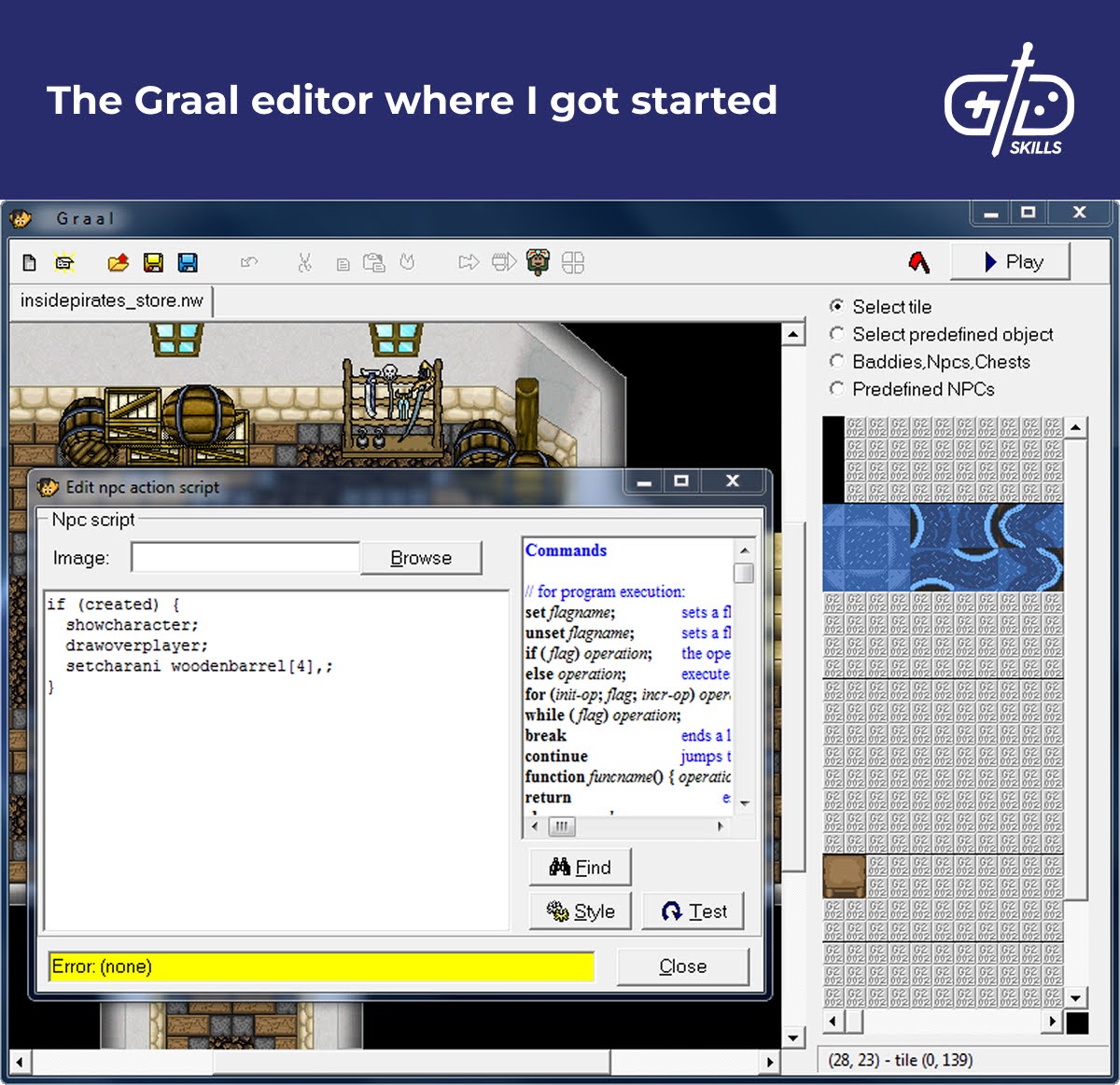Click the weapon rack with skull in the level
The image size is (1120, 1085).
[x=392, y=406]
